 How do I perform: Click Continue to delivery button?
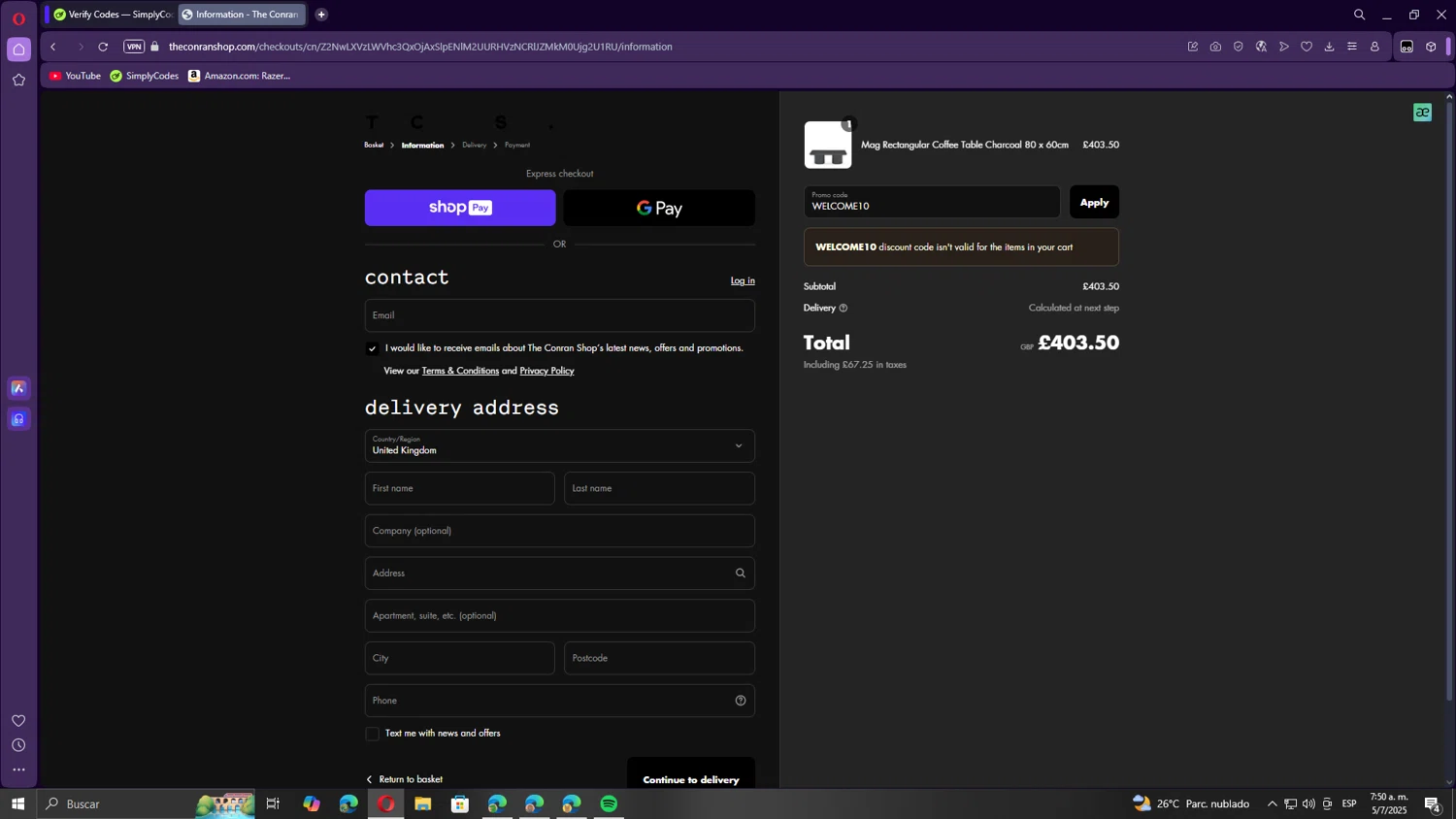[691, 774]
